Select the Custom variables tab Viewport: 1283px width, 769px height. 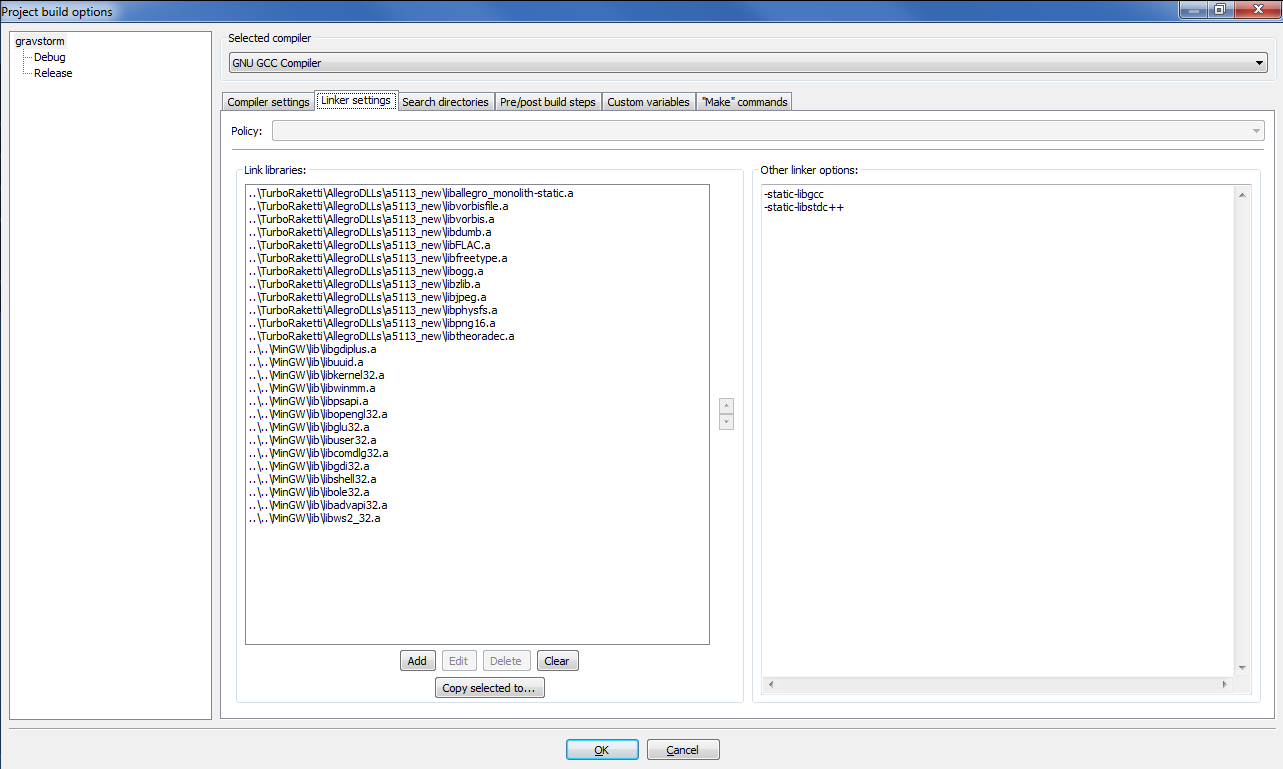click(648, 102)
